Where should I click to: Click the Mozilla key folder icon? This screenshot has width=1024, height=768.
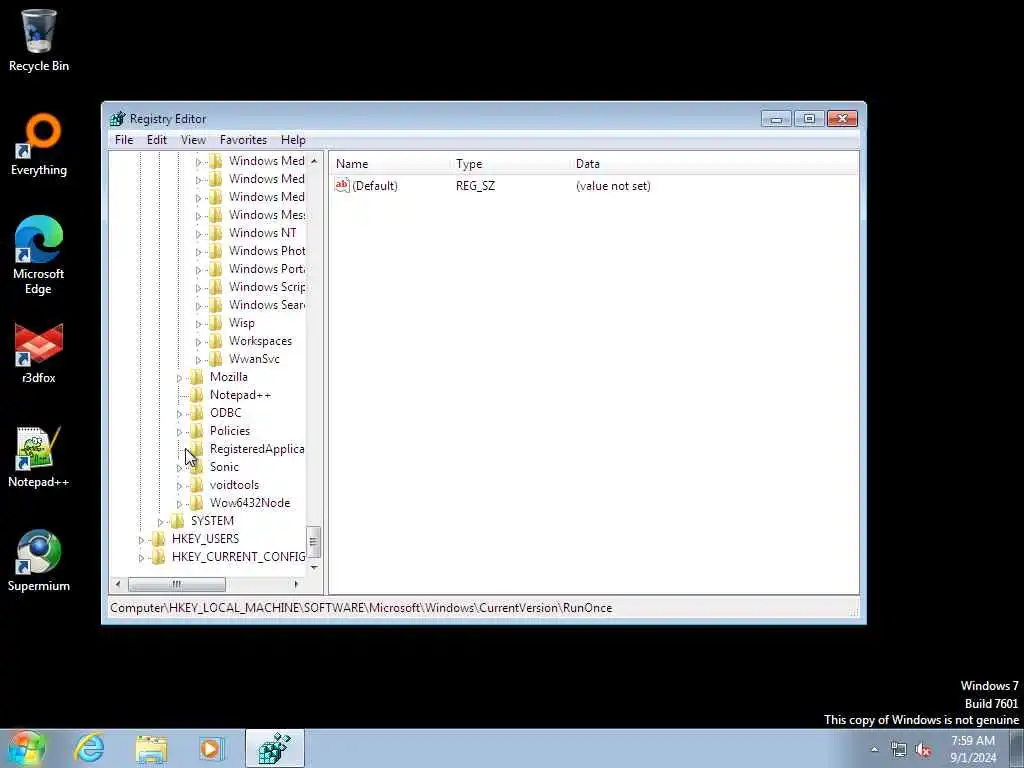click(x=197, y=377)
